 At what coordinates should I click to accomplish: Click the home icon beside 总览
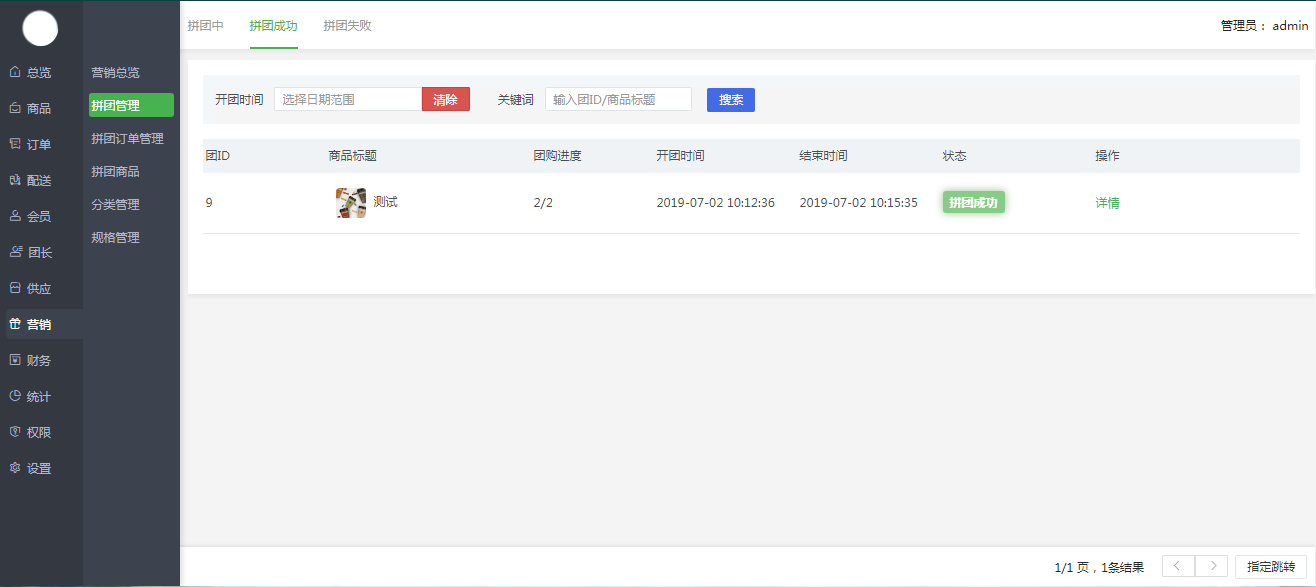tap(15, 72)
